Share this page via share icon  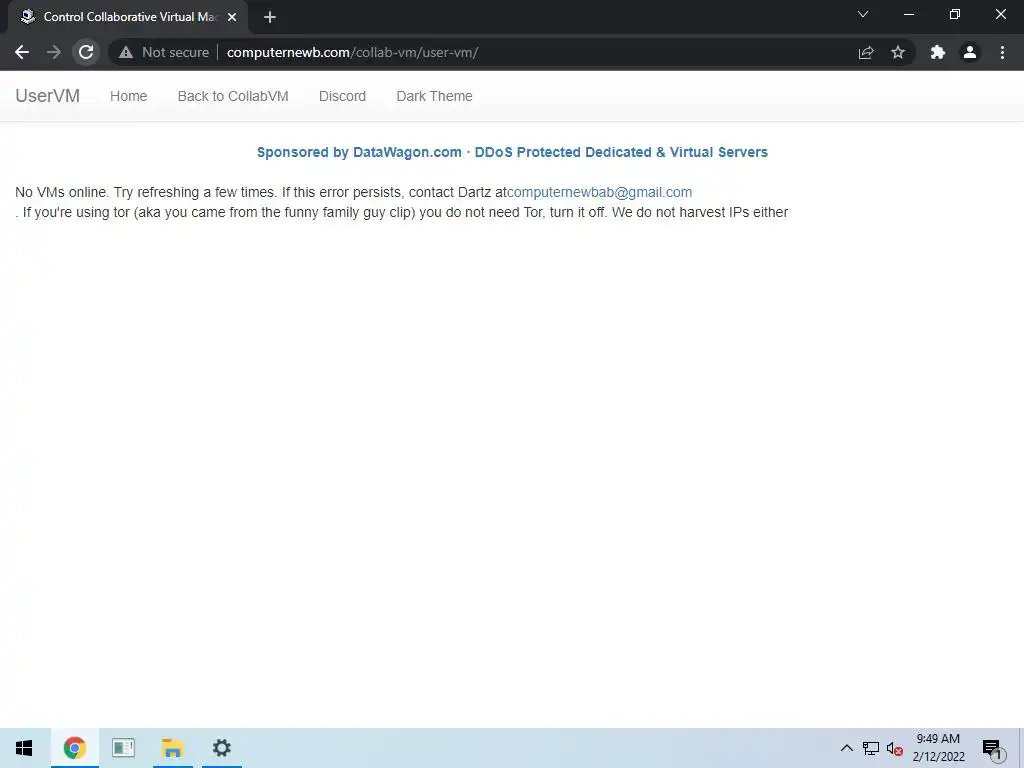click(x=866, y=52)
